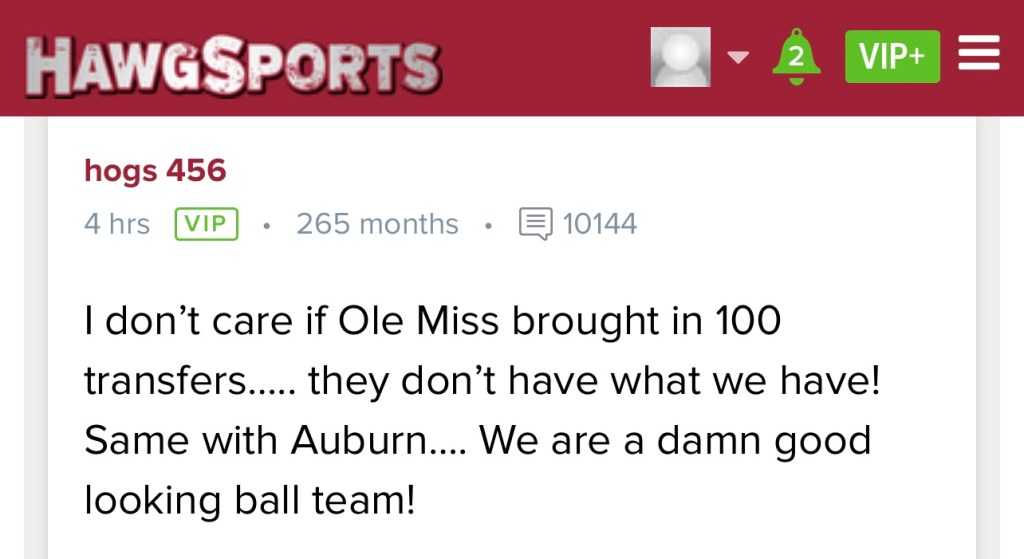The height and width of the screenshot is (559, 1024).
Task: Click the line mentioning Ole Miss
Action: [x=432, y=322]
